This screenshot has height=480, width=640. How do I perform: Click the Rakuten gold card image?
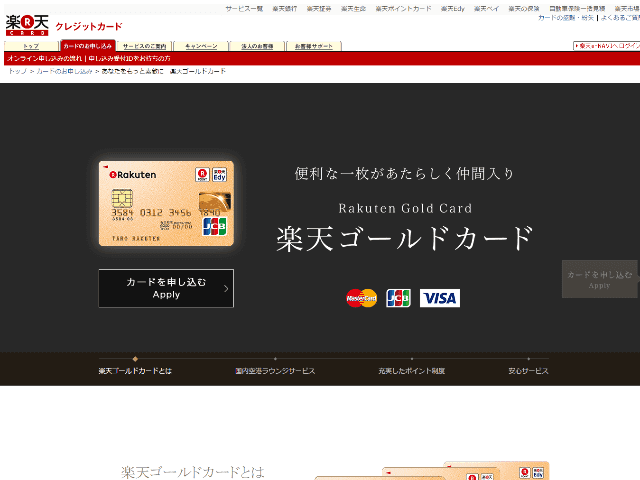pyautogui.click(x=166, y=203)
